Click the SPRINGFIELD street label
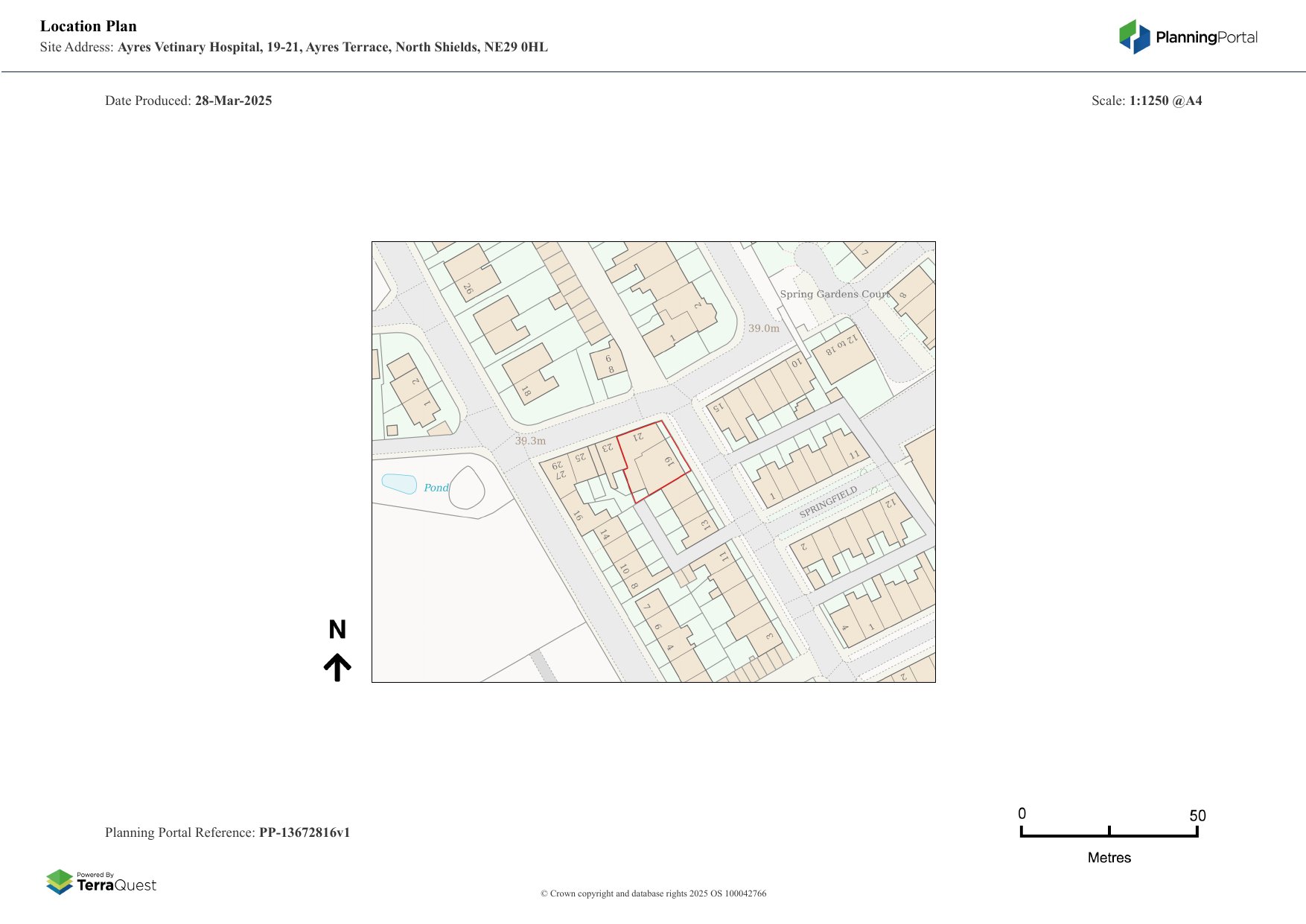 coord(828,503)
